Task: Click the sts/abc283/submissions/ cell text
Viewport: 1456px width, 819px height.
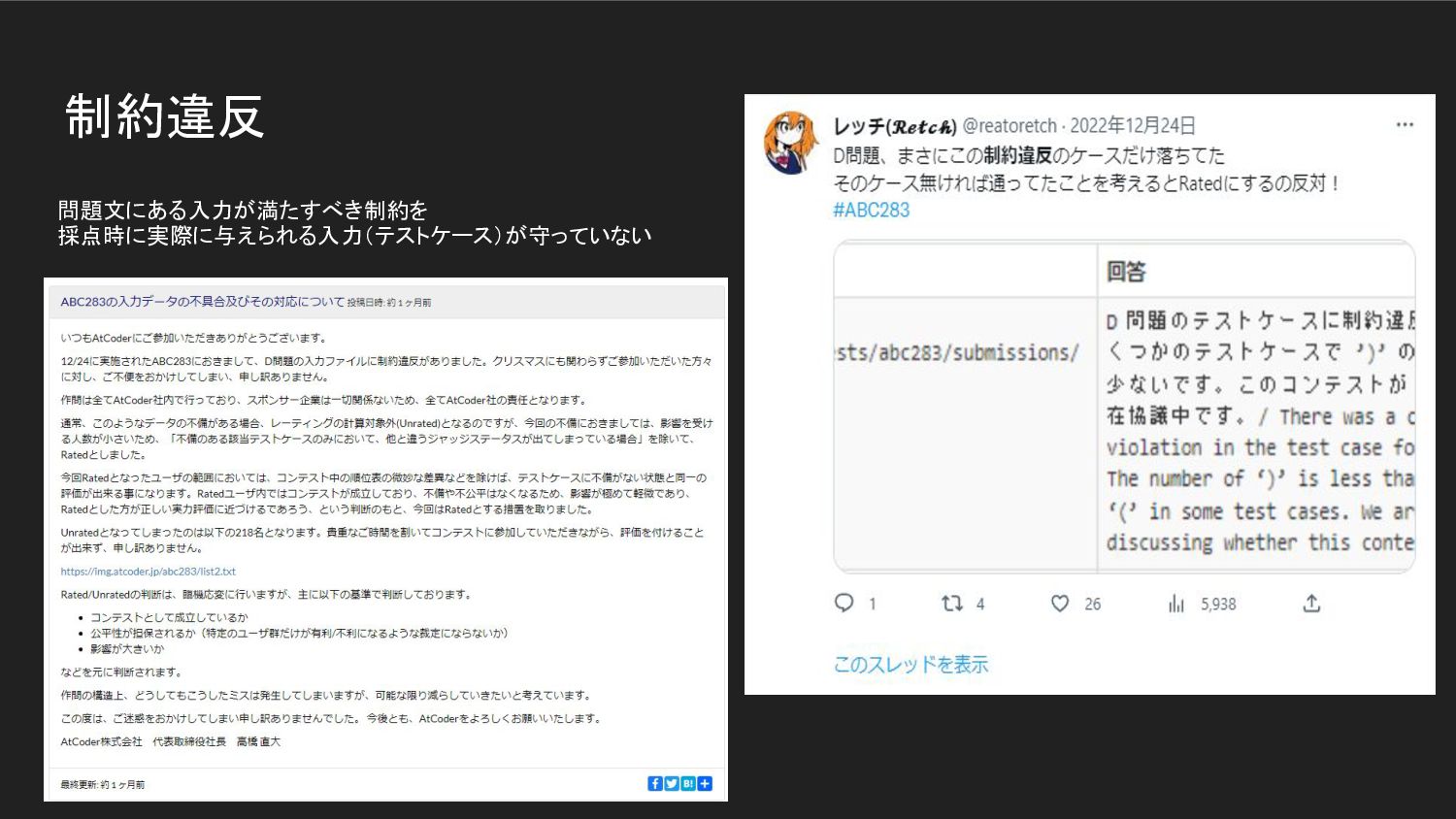Action: (957, 352)
